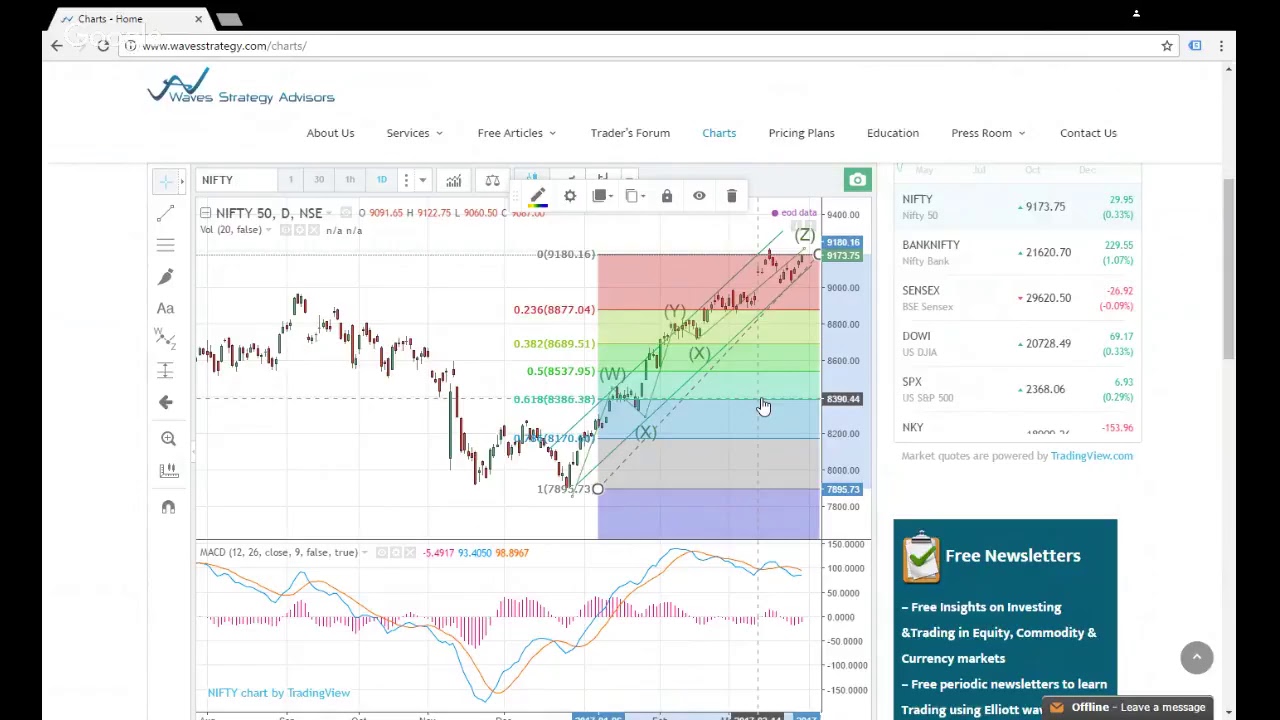The height and width of the screenshot is (720, 1280).
Task: Open the Contact Us page
Action: pos(1088,133)
